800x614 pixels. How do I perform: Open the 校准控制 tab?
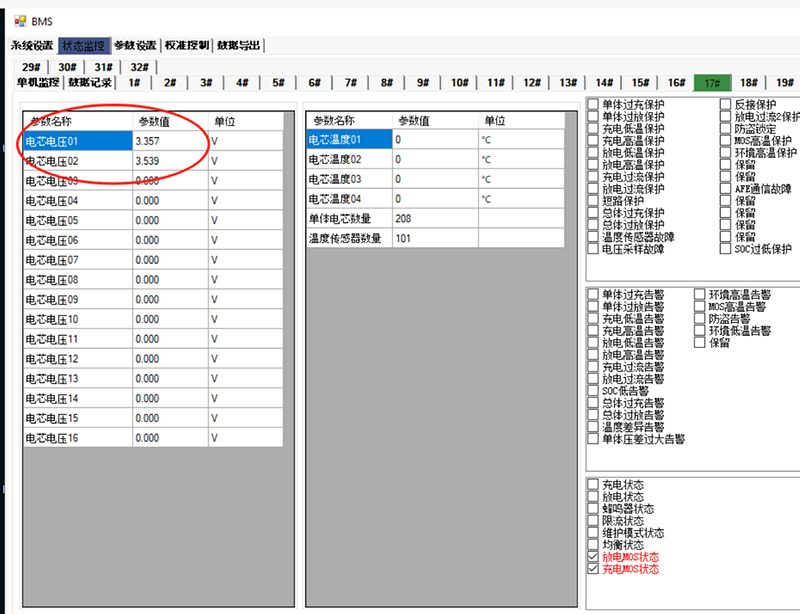(x=187, y=45)
